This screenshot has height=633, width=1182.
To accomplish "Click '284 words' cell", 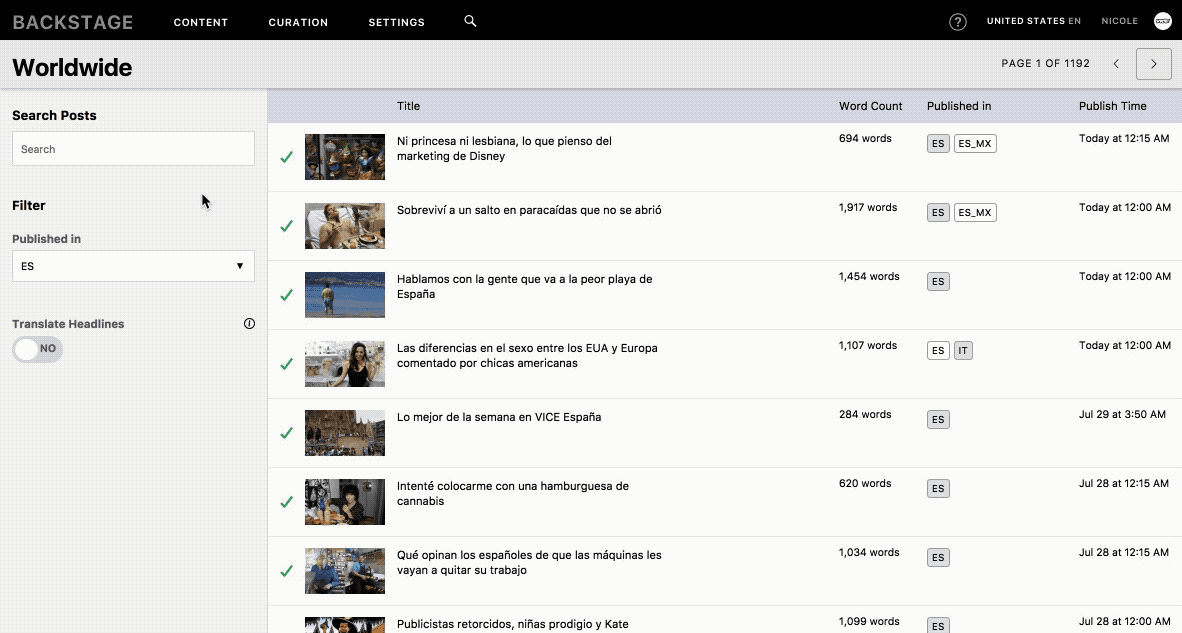I will pos(865,414).
